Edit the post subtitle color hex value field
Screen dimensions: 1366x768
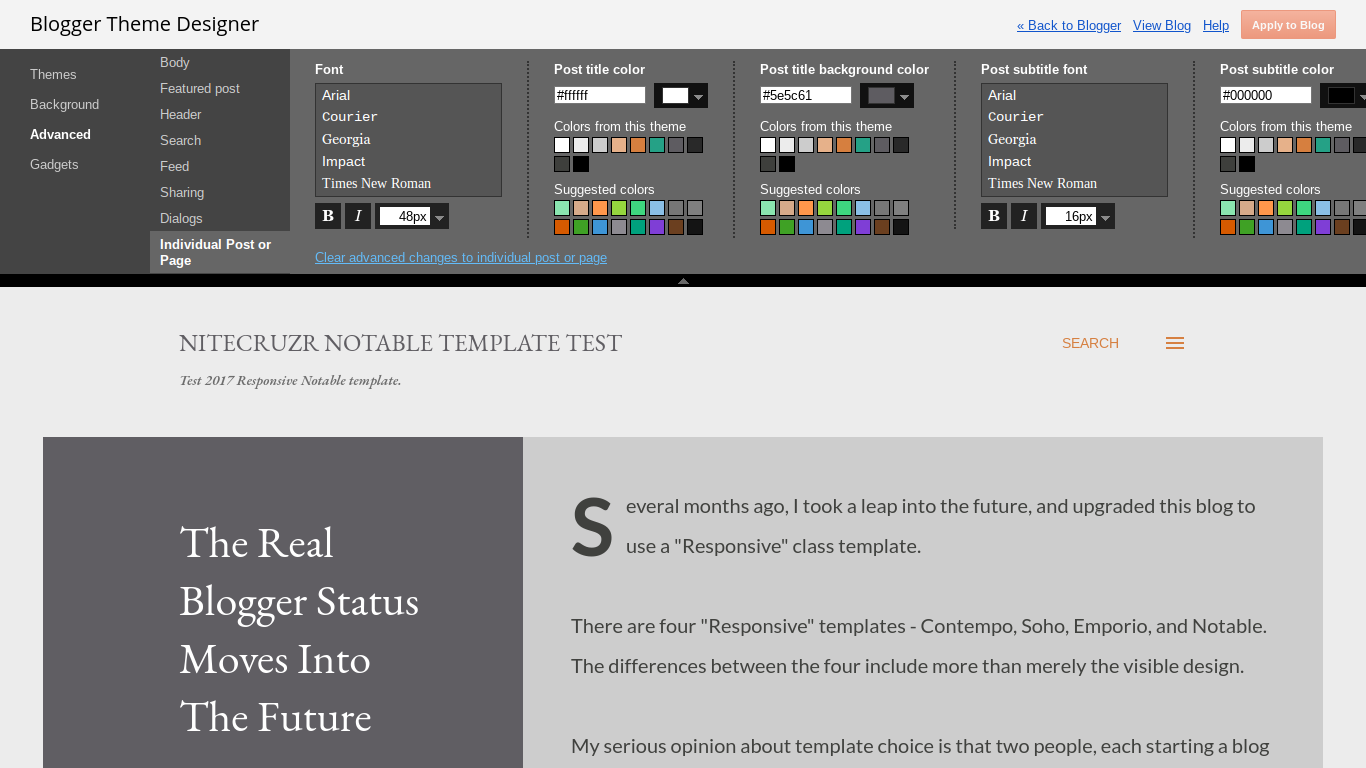(x=1264, y=95)
